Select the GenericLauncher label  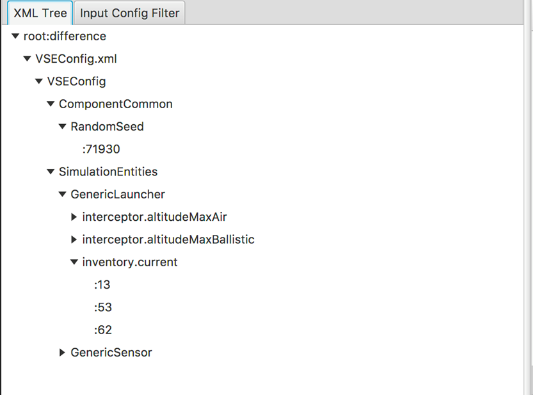point(118,194)
